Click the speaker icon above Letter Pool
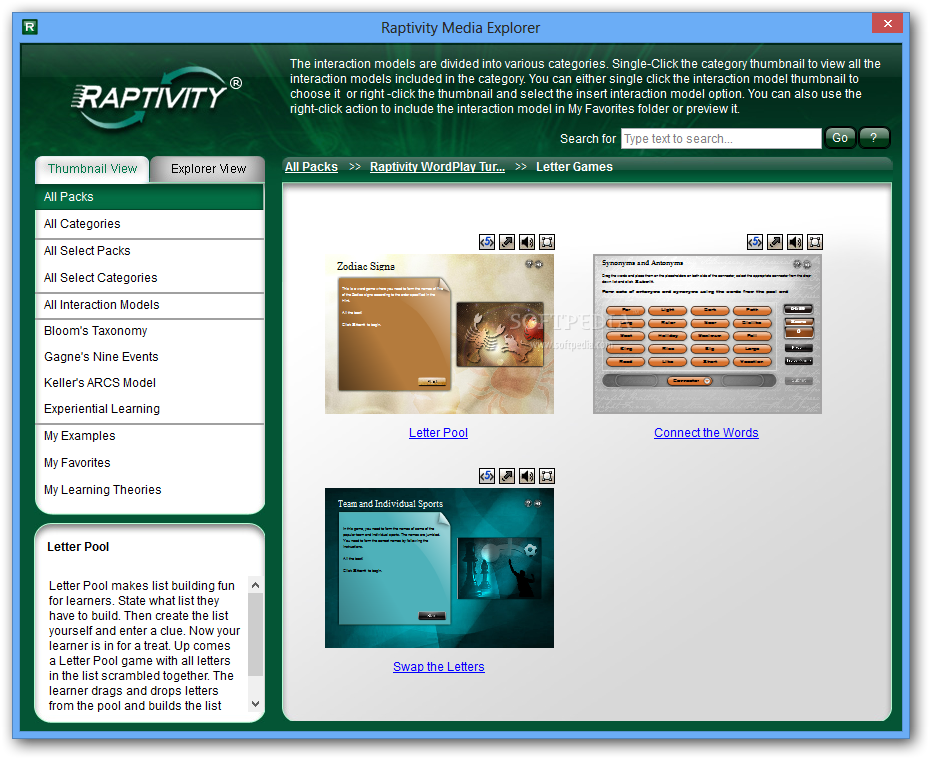The image size is (930, 759). 527,242
